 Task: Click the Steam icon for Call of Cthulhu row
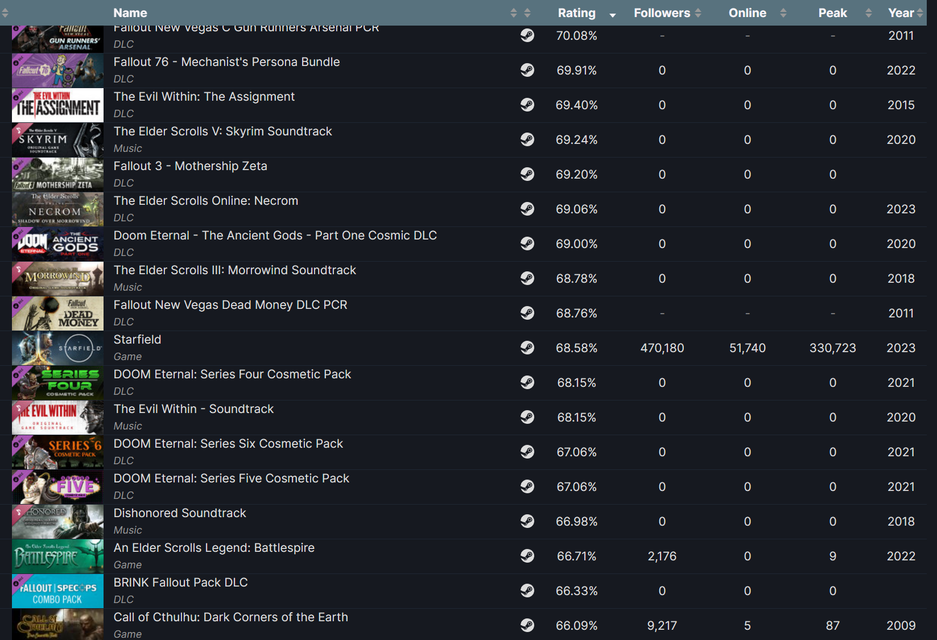[x=527, y=625]
